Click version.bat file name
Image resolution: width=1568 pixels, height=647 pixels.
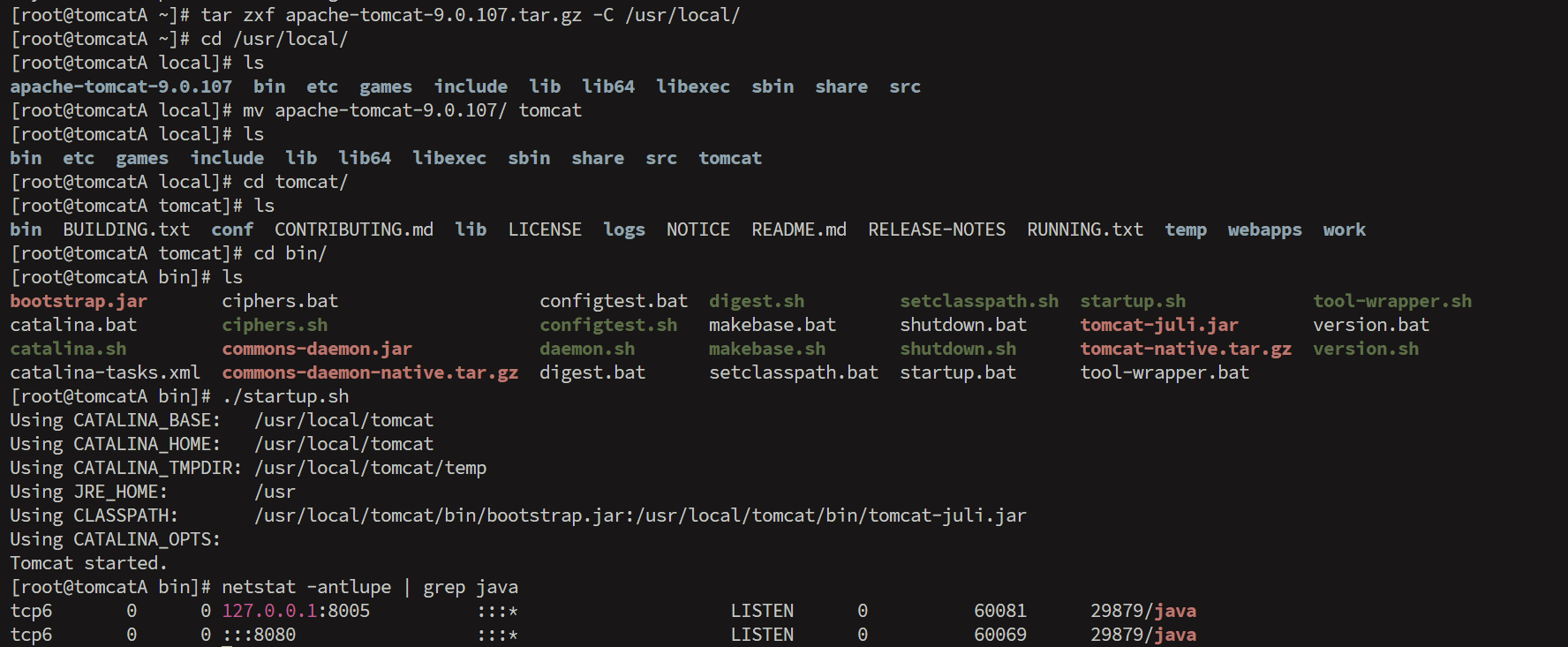coord(1371,325)
